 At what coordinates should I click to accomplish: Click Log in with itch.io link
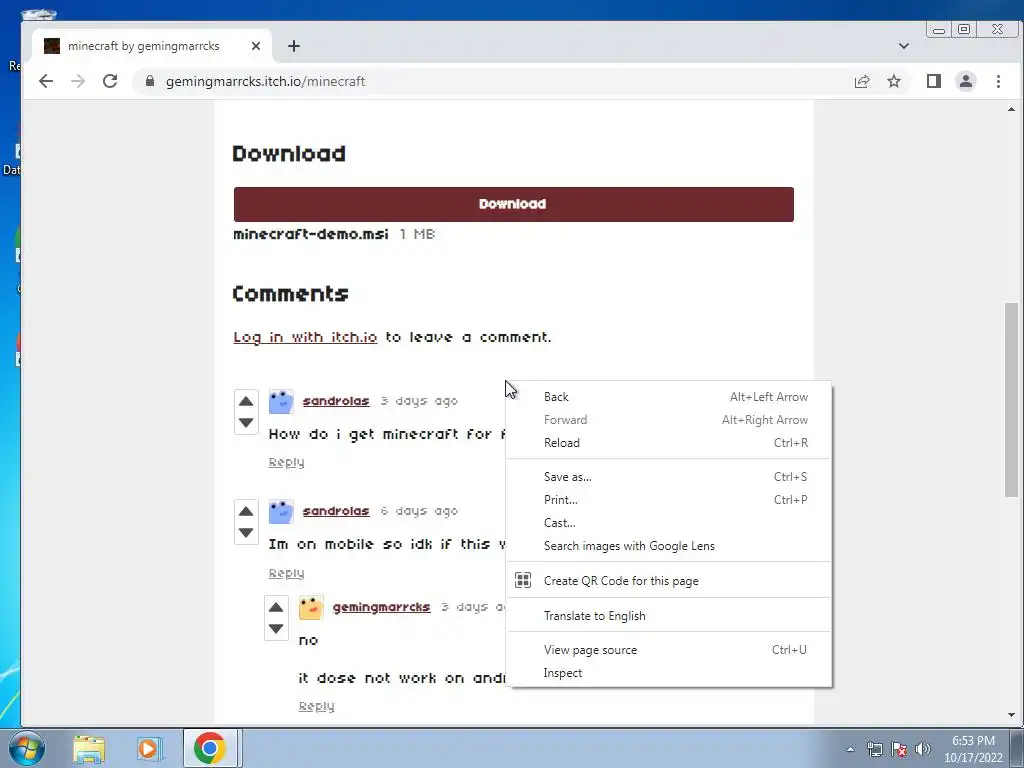(x=305, y=337)
